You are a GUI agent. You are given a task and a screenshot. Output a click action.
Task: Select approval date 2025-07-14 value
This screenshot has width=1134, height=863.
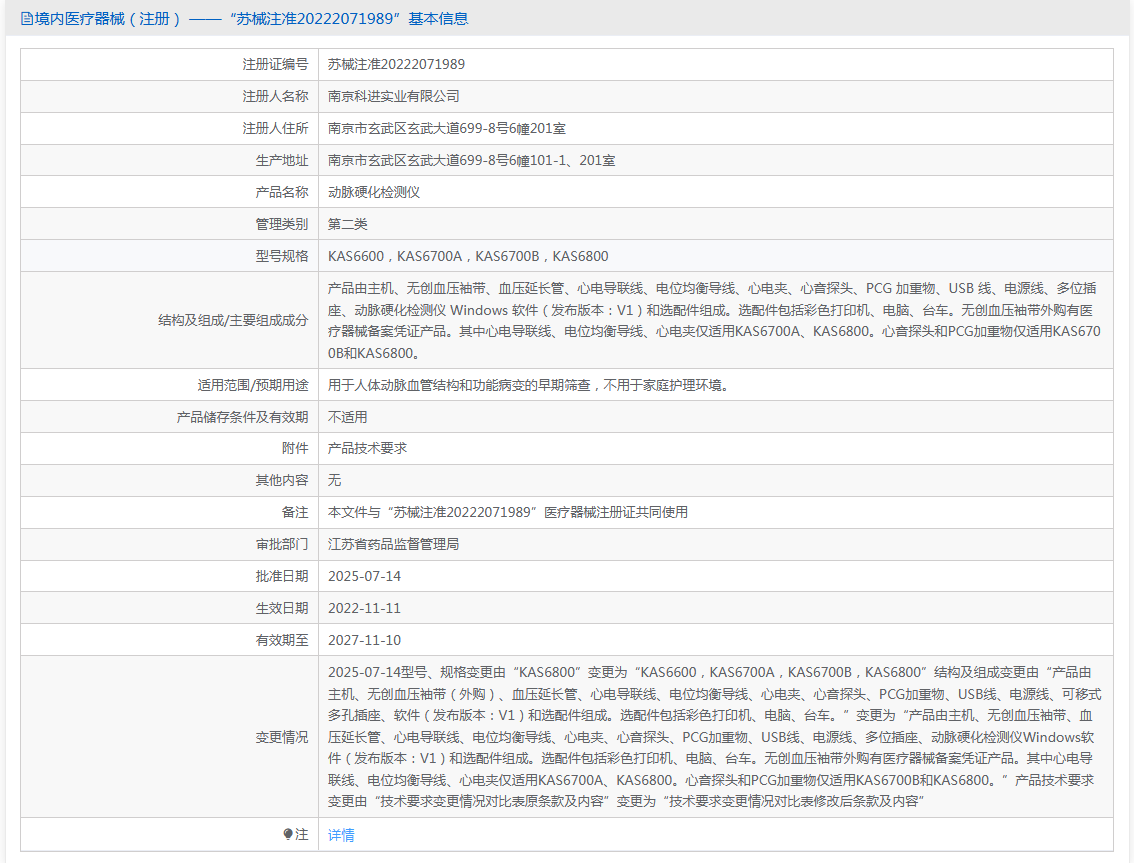[x=364, y=577]
